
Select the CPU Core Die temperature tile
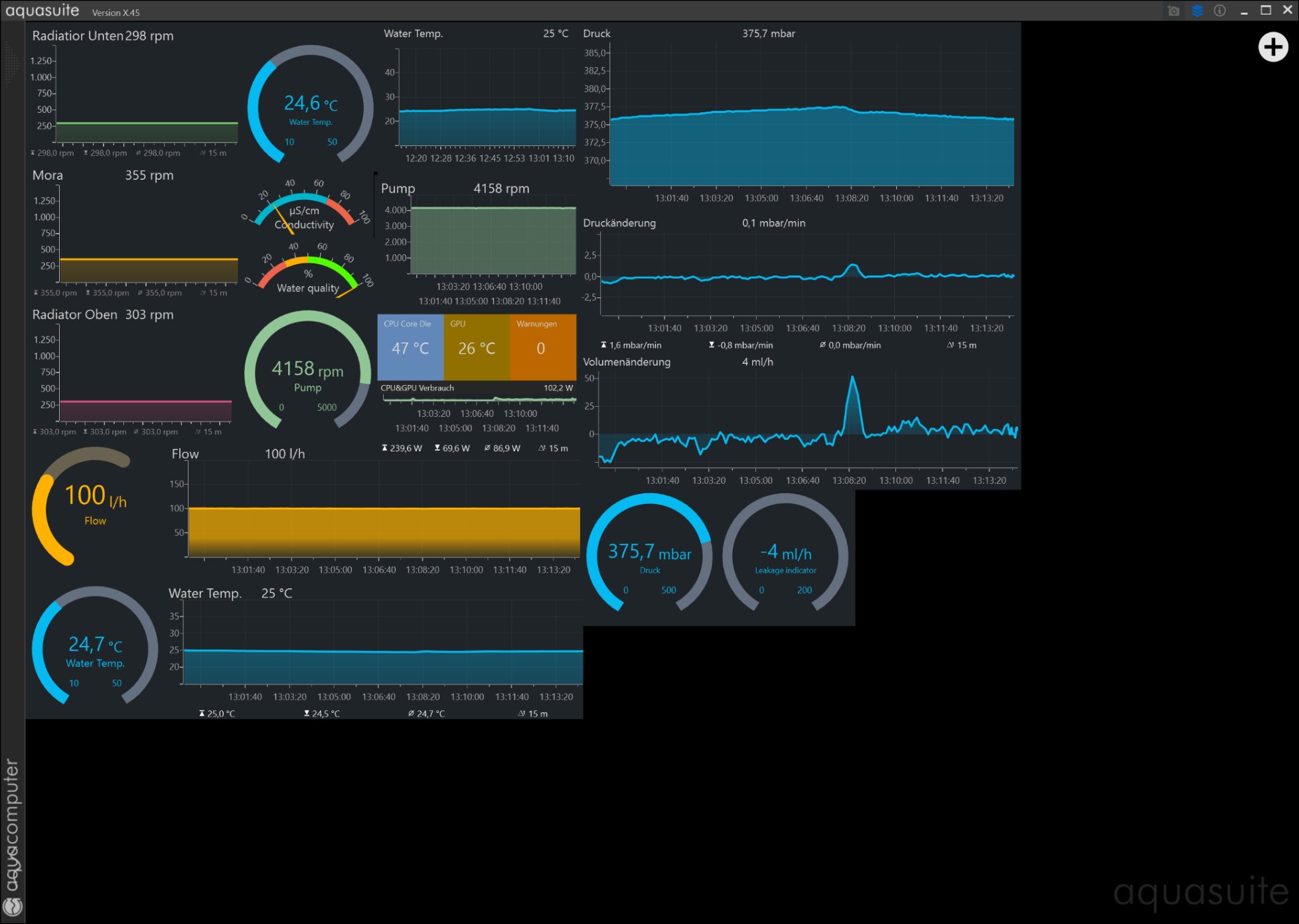click(x=410, y=346)
